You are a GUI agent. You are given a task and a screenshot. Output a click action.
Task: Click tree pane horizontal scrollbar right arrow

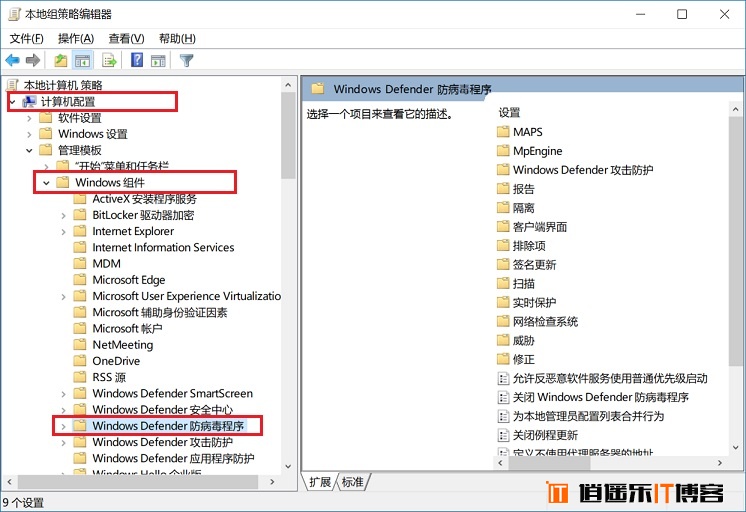[272, 482]
